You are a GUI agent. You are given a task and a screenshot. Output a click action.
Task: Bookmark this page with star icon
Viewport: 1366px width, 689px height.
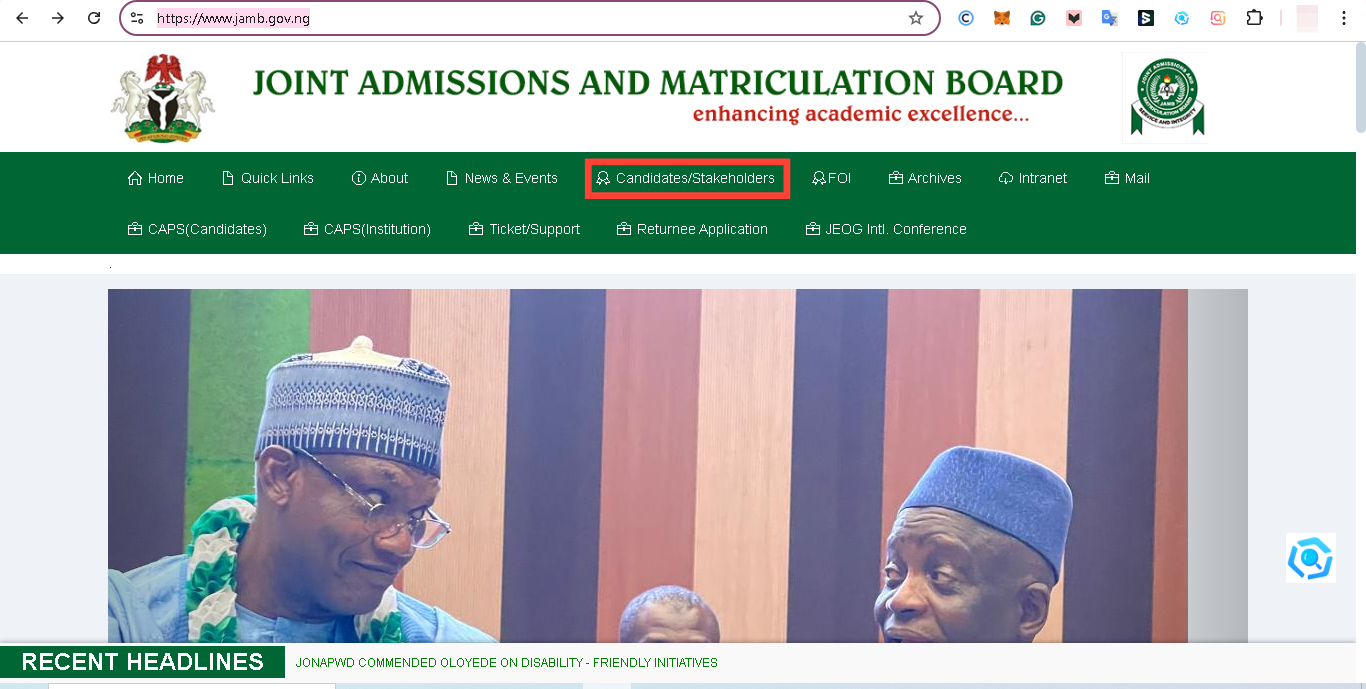pos(915,18)
